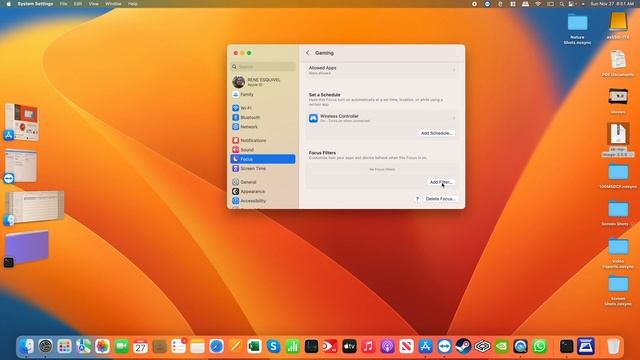Click the settings Search field

click(263, 67)
